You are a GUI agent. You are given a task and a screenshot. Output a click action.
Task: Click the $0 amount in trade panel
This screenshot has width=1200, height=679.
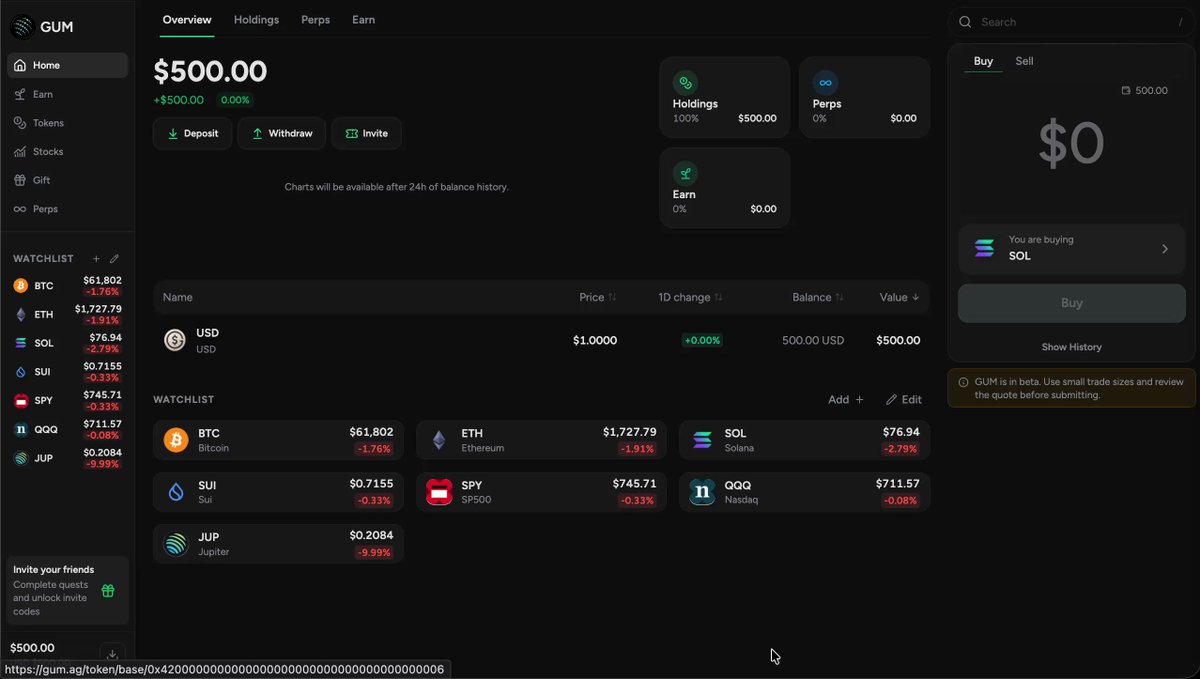click(1071, 144)
